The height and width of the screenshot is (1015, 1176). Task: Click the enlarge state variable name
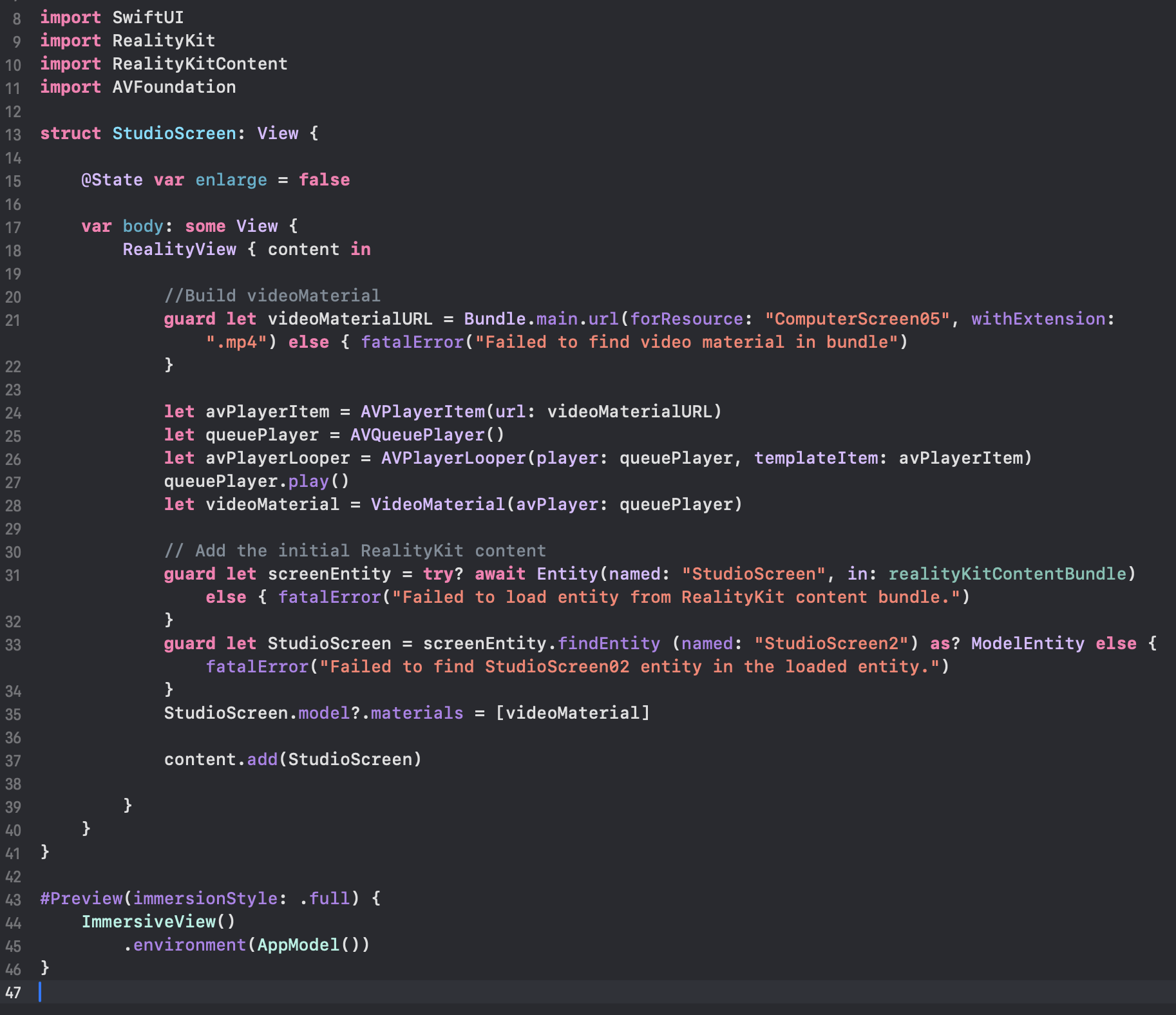tap(231, 180)
